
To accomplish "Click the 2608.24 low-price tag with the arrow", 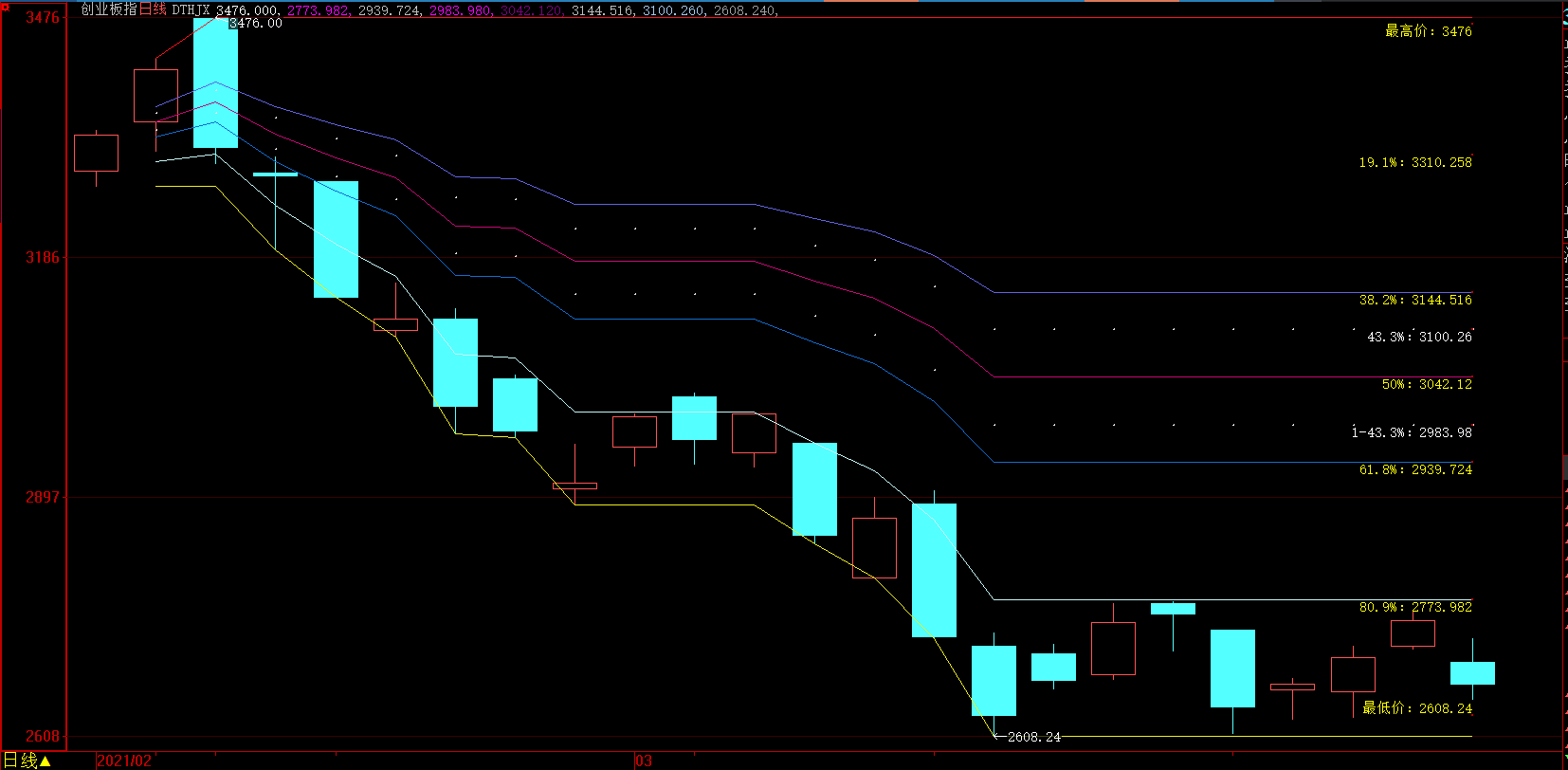I will 1029,737.
